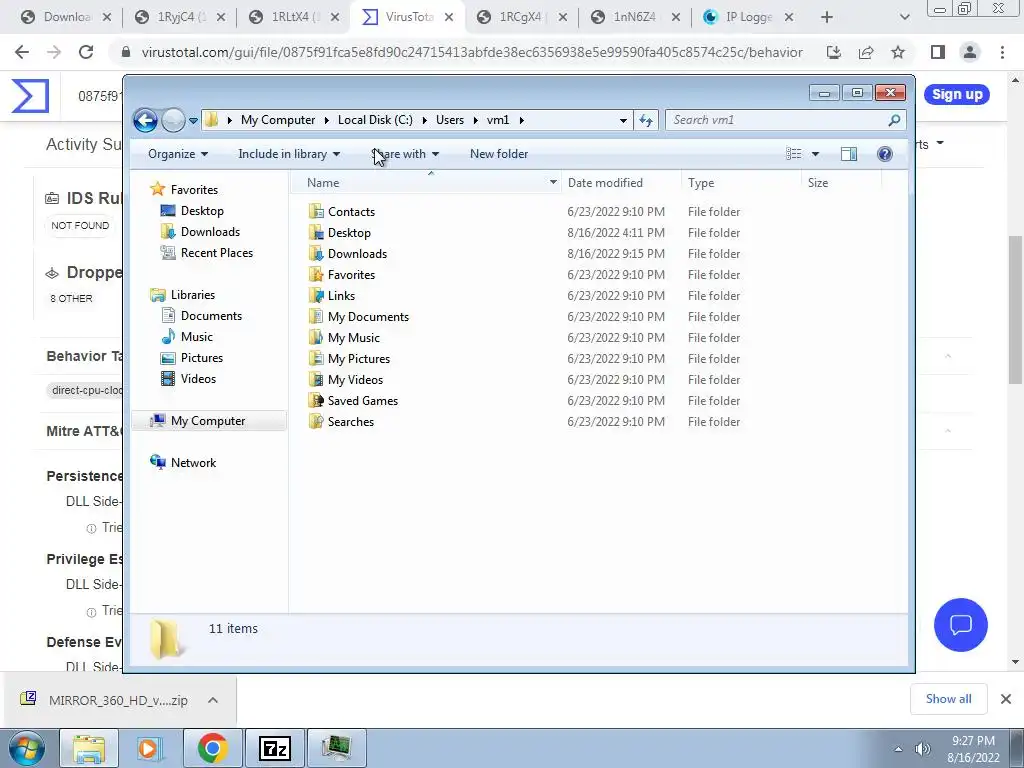This screenshot has height=768, width=1024.
Task: Open Documents library in sidebar
Action: [211, 316]
